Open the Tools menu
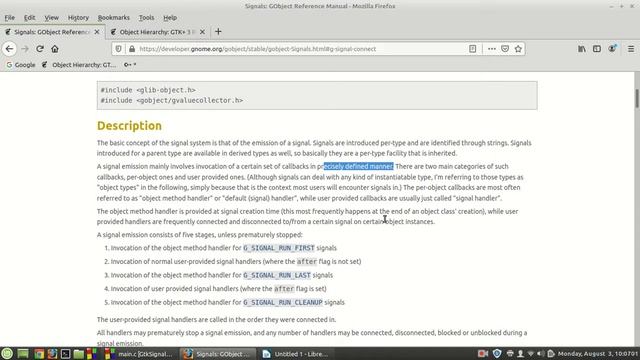Image resolution: width=640 pixels, height=360 pixels. 146,18
